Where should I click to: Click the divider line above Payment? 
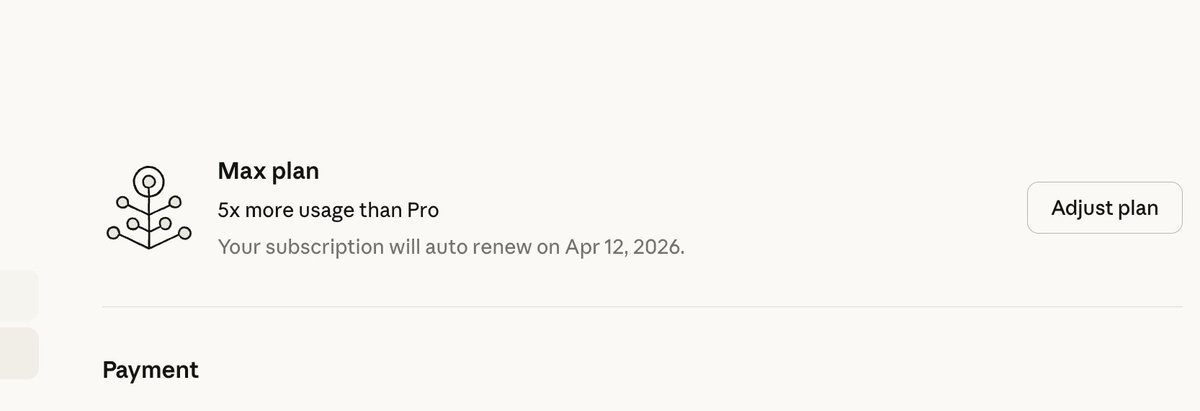[x=640, y=306]
